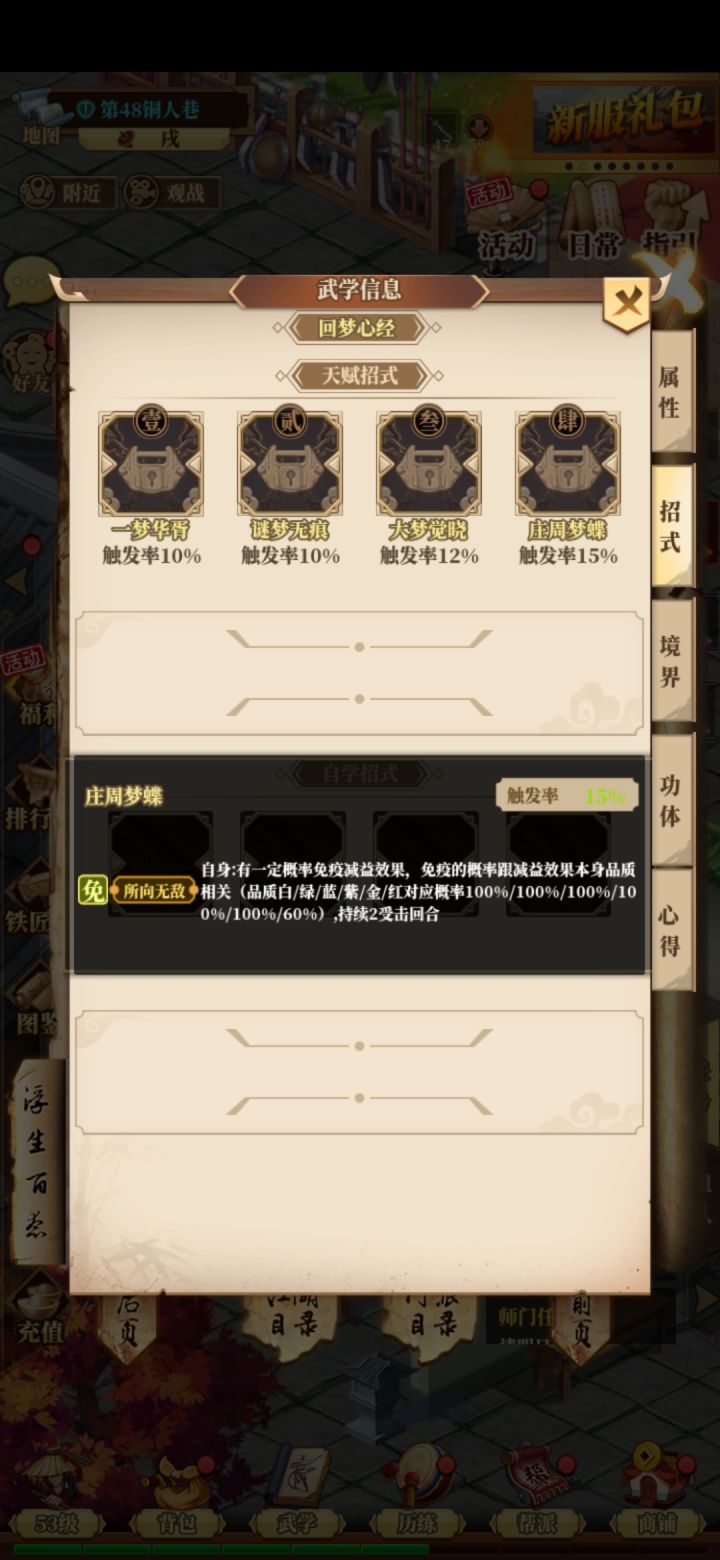Open the 功体 side tab
Screen dimensions: 720x1560
click(670, 800)
